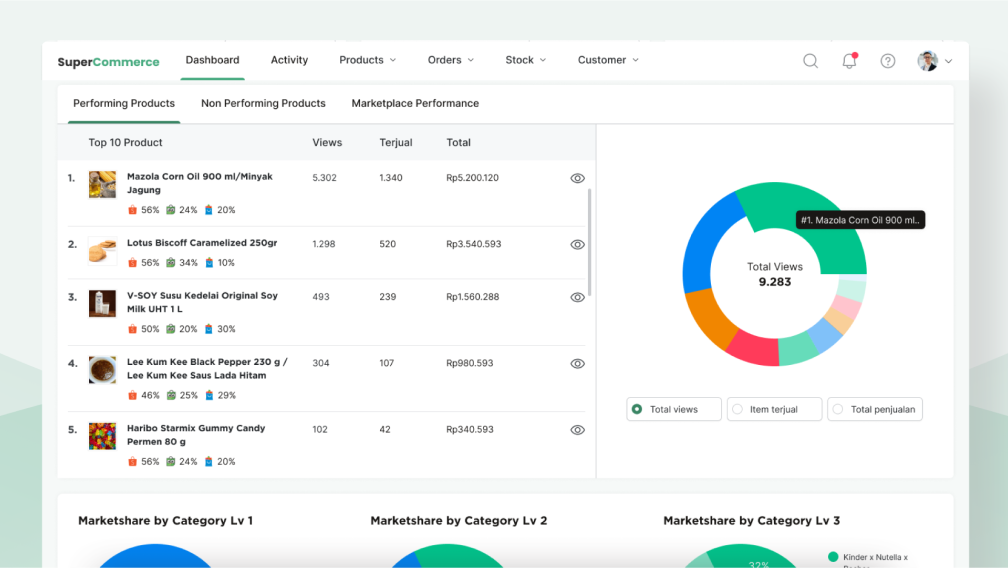1008x568 pixels.
Task: Toggle eye icon for V-SOY Soy Milk
Action: click(x=577, y=297)
